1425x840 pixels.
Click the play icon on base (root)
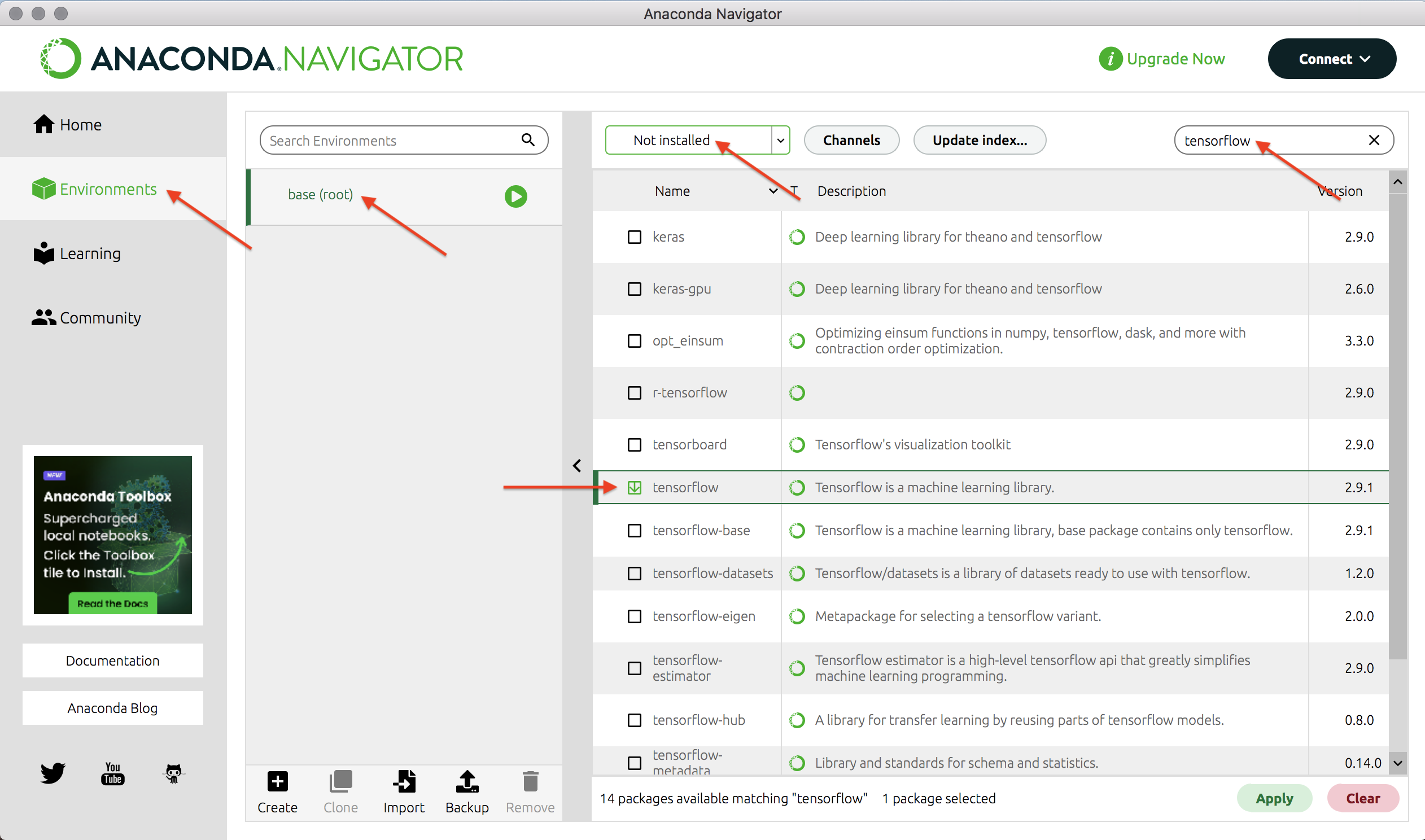(515, 196)
